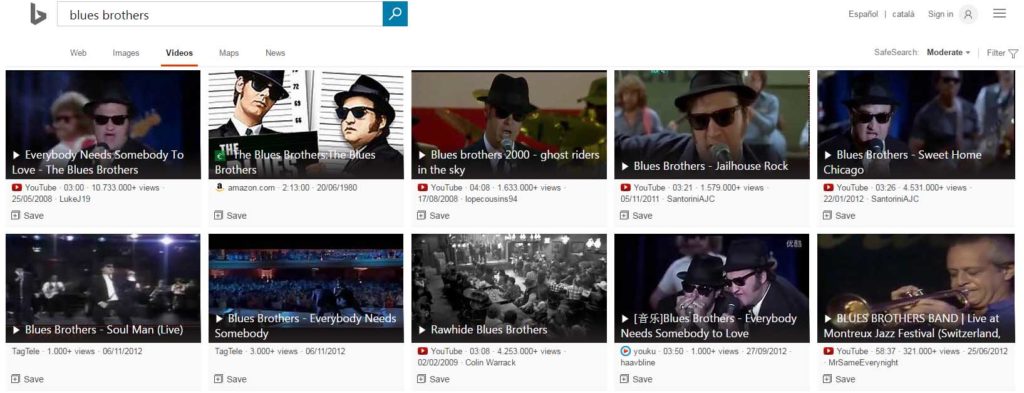The height and width of the screenshot is (393, 1024).
Task: Click the youku source icon
Action: click(626, 351)
